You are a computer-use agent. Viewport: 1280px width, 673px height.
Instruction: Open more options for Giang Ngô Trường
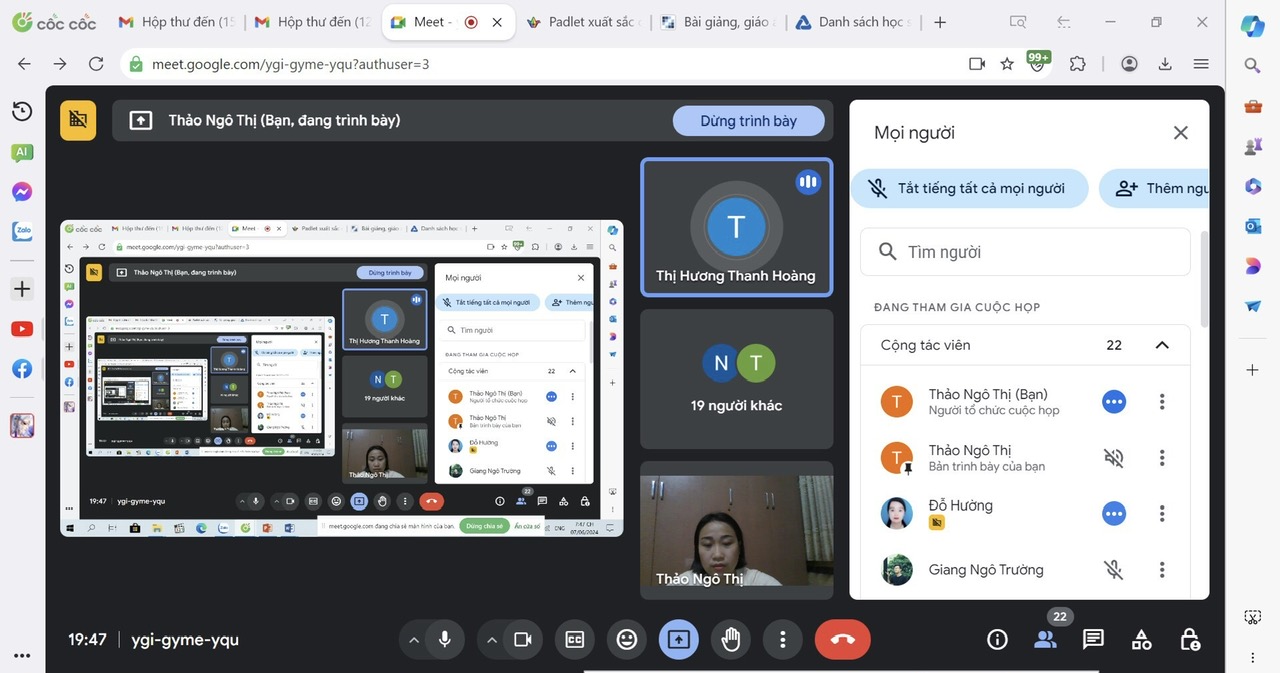tap(1162, 570)
